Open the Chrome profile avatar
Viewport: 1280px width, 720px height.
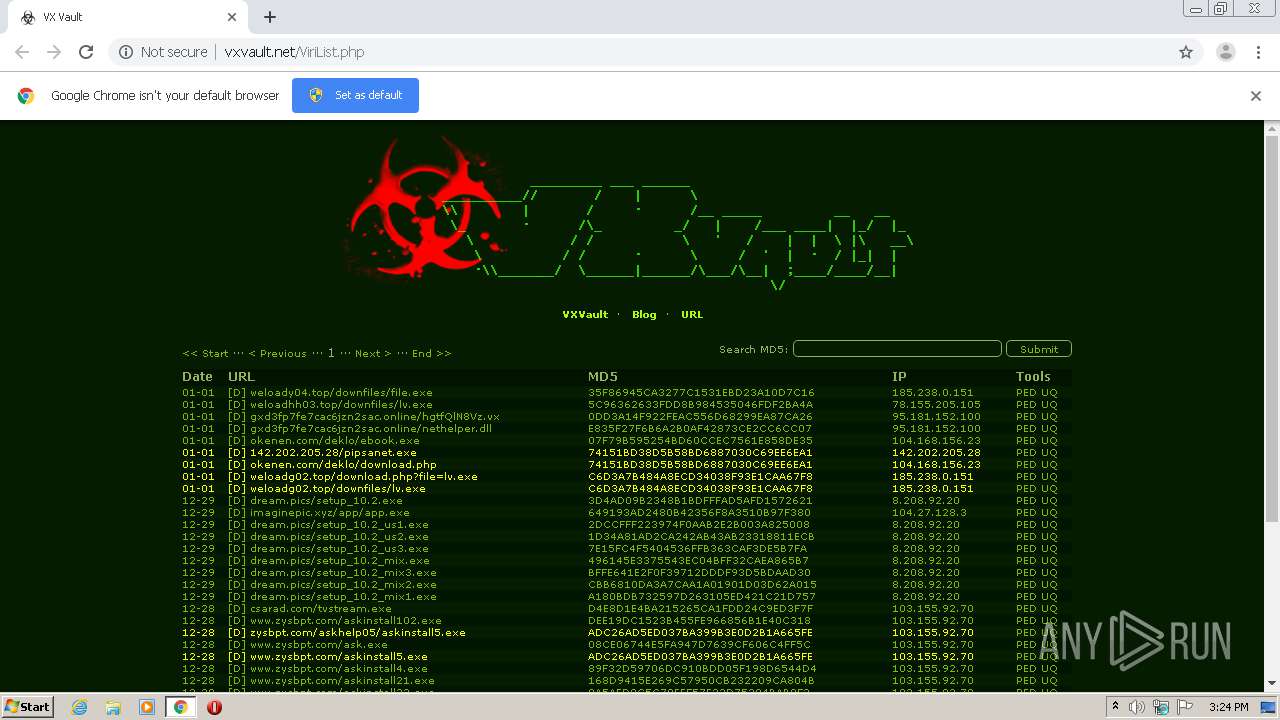pyautogui.click(x=1225, y=52)
